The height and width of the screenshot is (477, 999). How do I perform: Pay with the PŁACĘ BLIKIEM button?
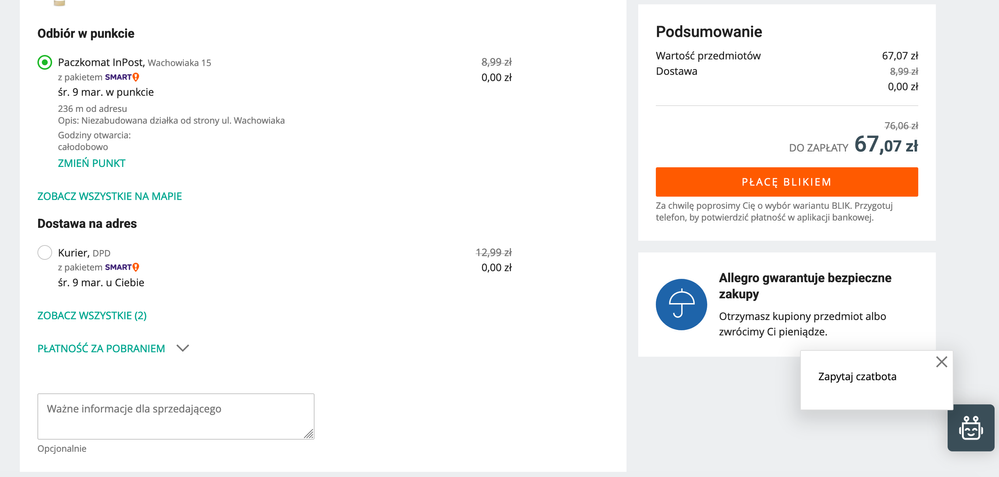(787, 182)
